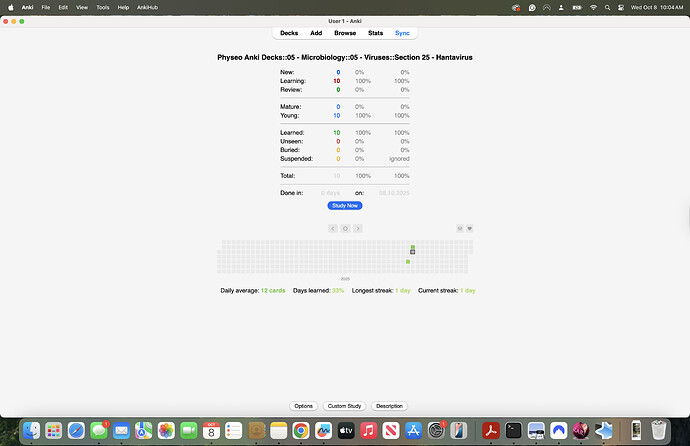Open Mail from the dock
The height and width of the screenshot is (446, 690).
tap(121, 431)
